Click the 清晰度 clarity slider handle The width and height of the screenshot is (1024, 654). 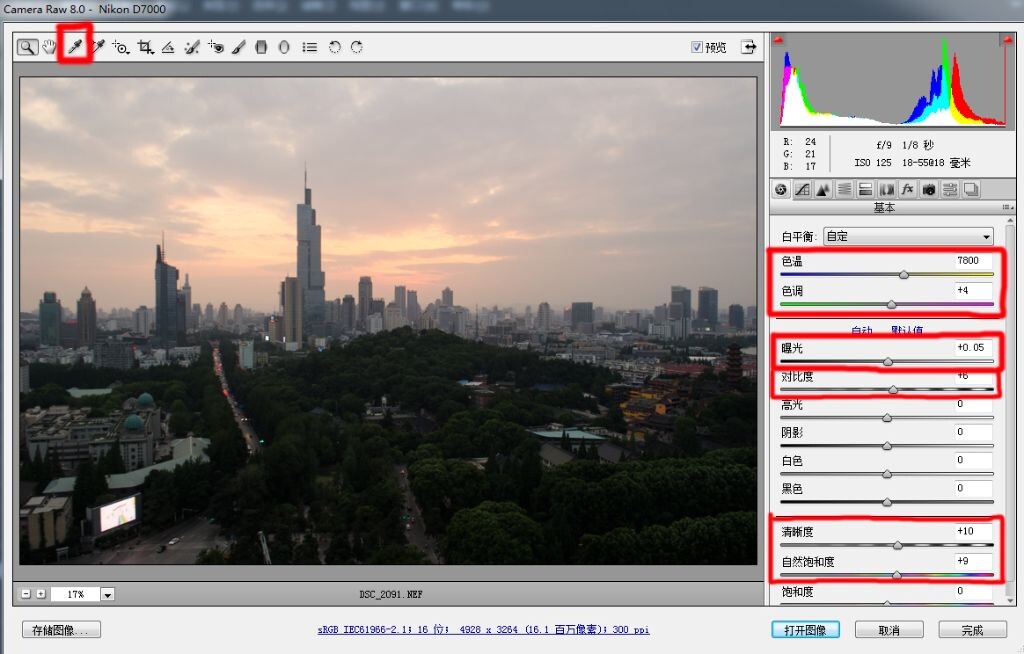(898, 545)
